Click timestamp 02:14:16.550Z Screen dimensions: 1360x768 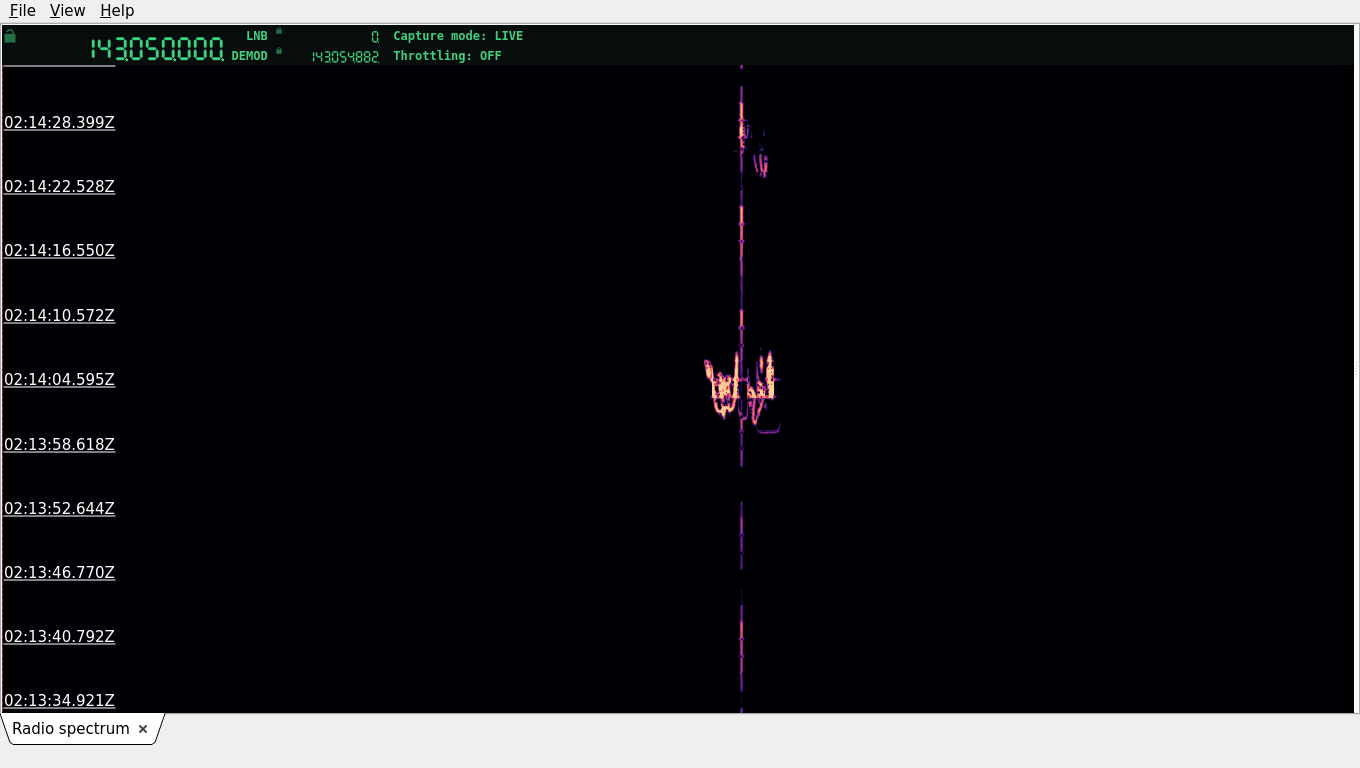pyautogui.click(x=59, y=251)
